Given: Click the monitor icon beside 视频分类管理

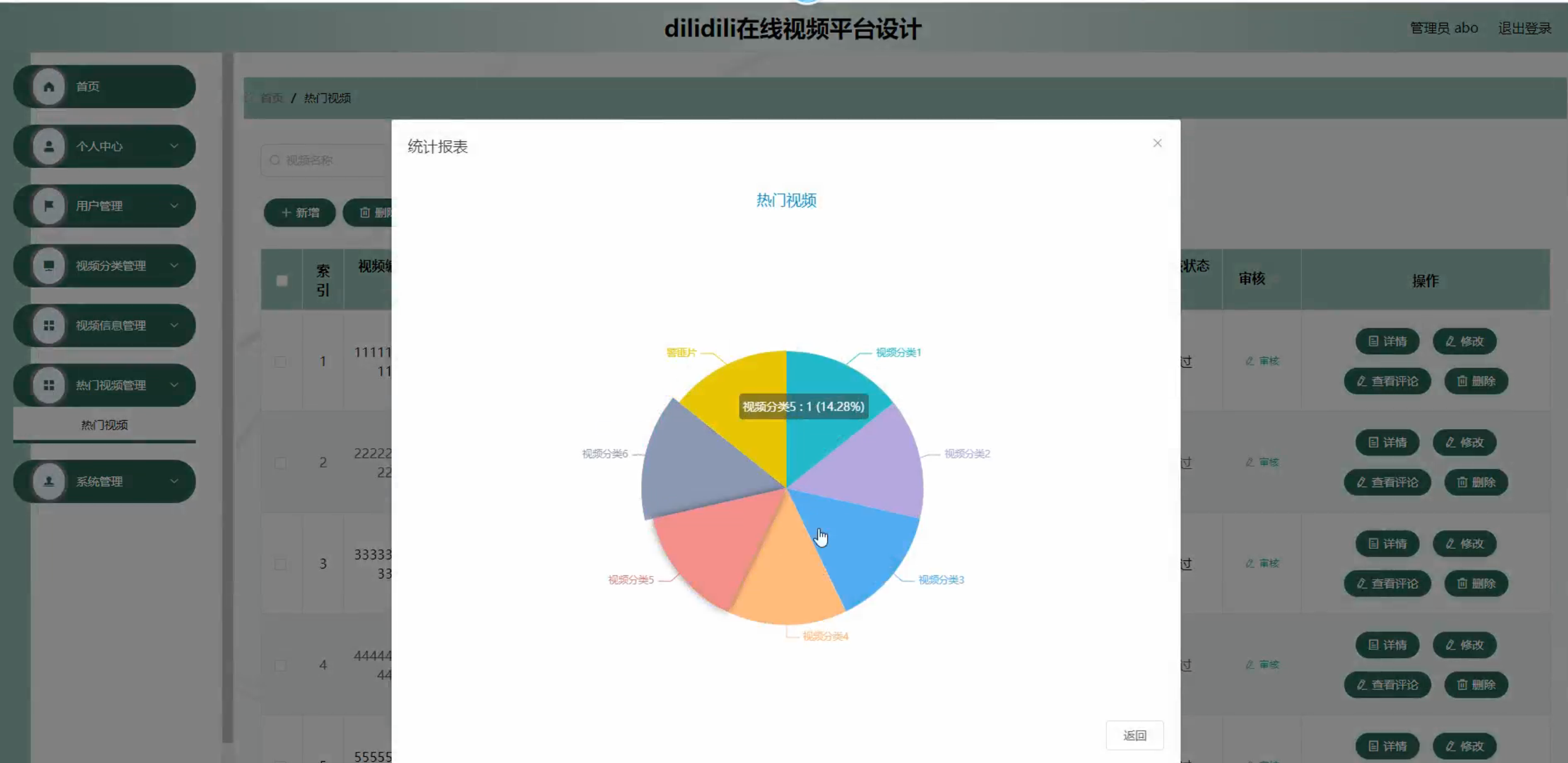Looking at the screenshot, I should (49, 265).
